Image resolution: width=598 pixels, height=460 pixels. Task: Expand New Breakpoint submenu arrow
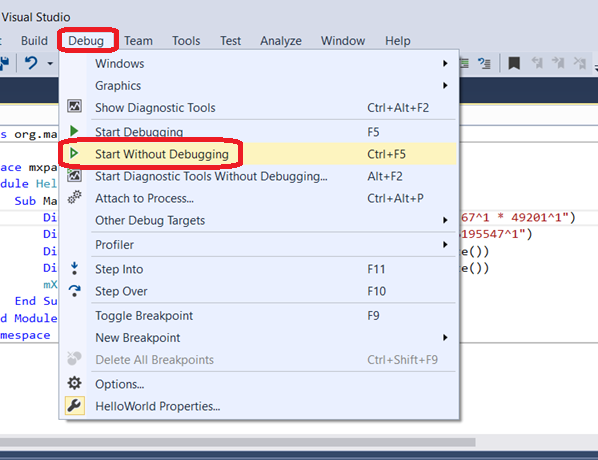pyautogui.click(x=445, y=338)
